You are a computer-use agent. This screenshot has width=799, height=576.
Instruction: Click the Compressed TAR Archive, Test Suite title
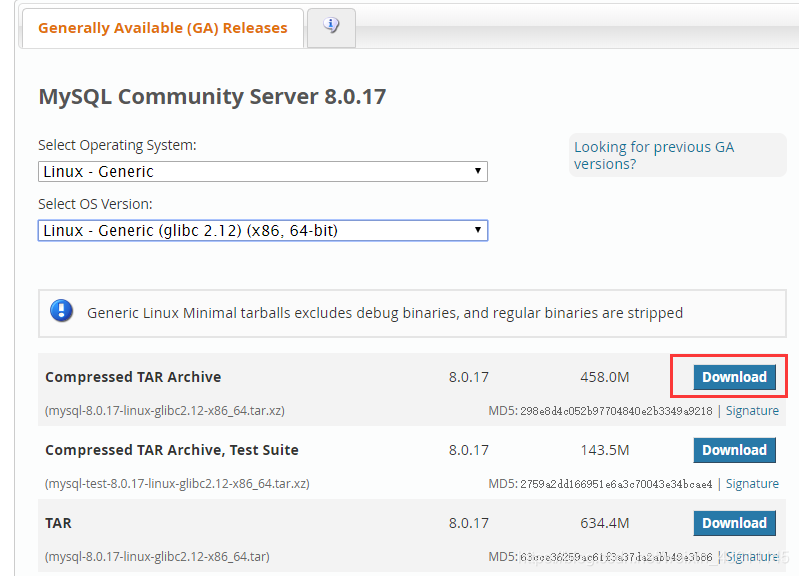[x=172, y=450]
